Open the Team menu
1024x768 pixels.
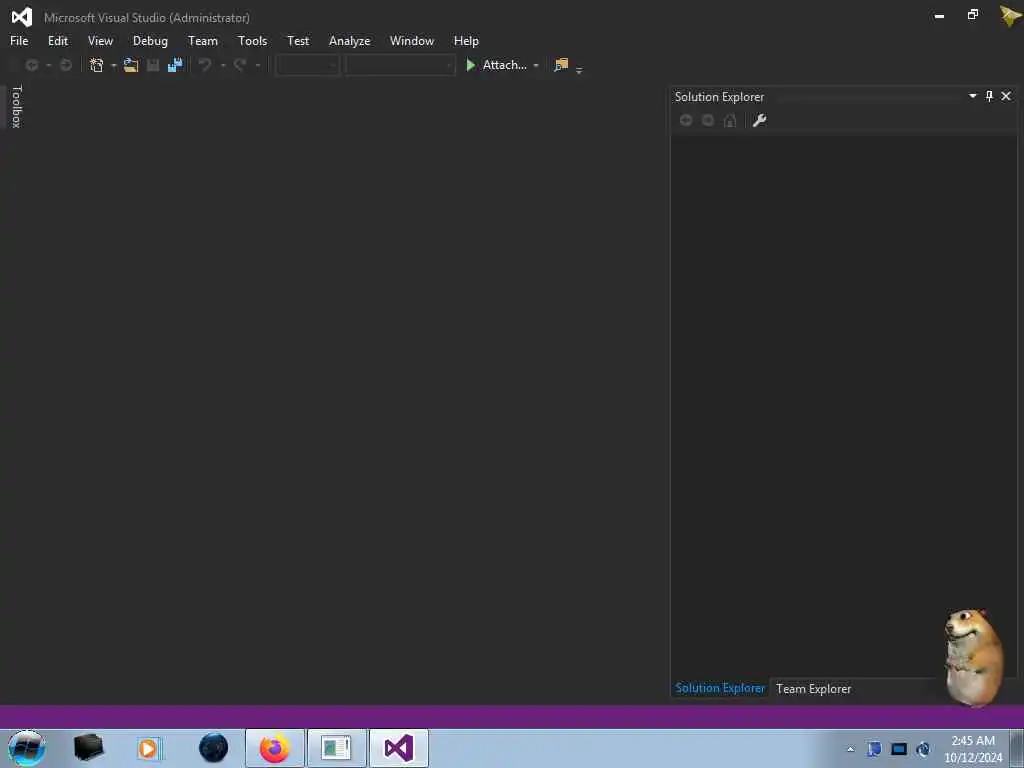[x=203, y=40]
